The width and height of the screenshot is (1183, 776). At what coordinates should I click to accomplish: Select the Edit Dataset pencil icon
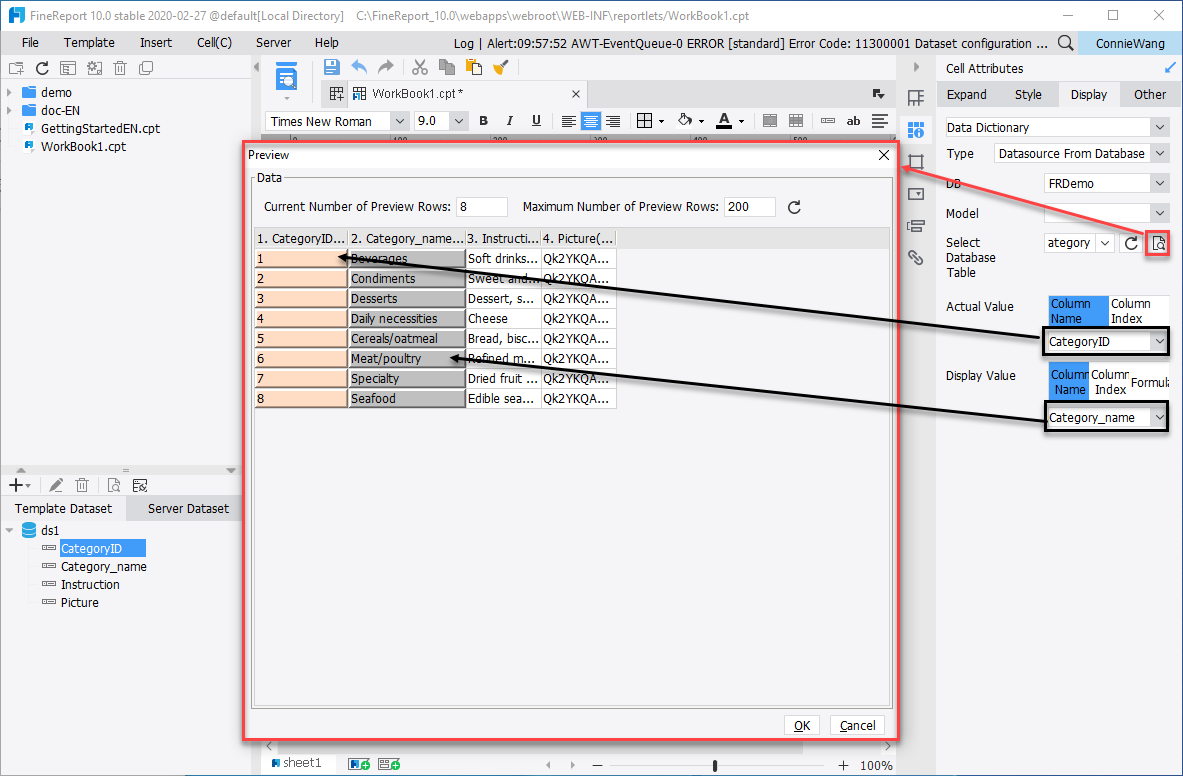55,485
